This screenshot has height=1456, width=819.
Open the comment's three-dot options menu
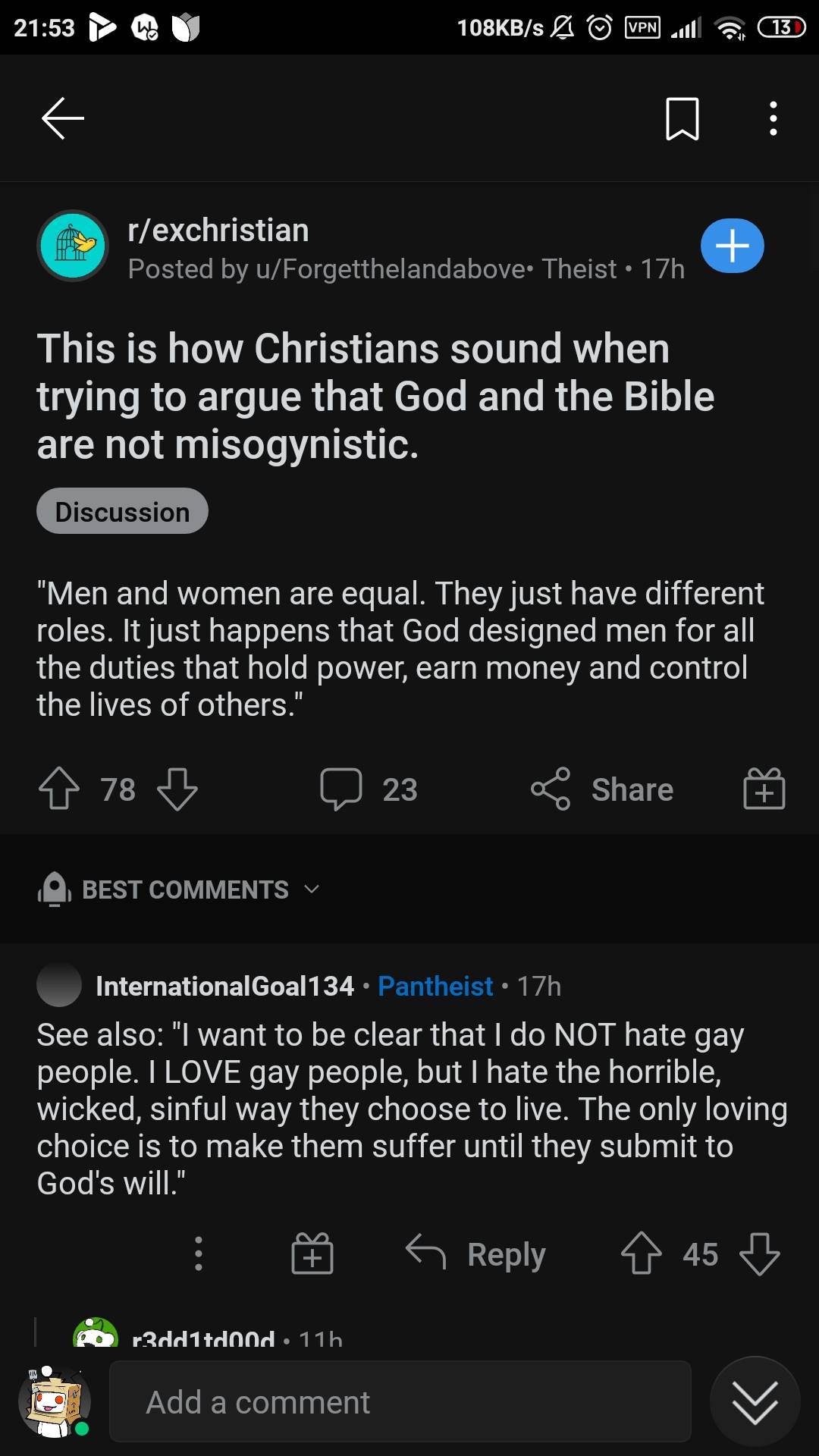click(198, 1254)
